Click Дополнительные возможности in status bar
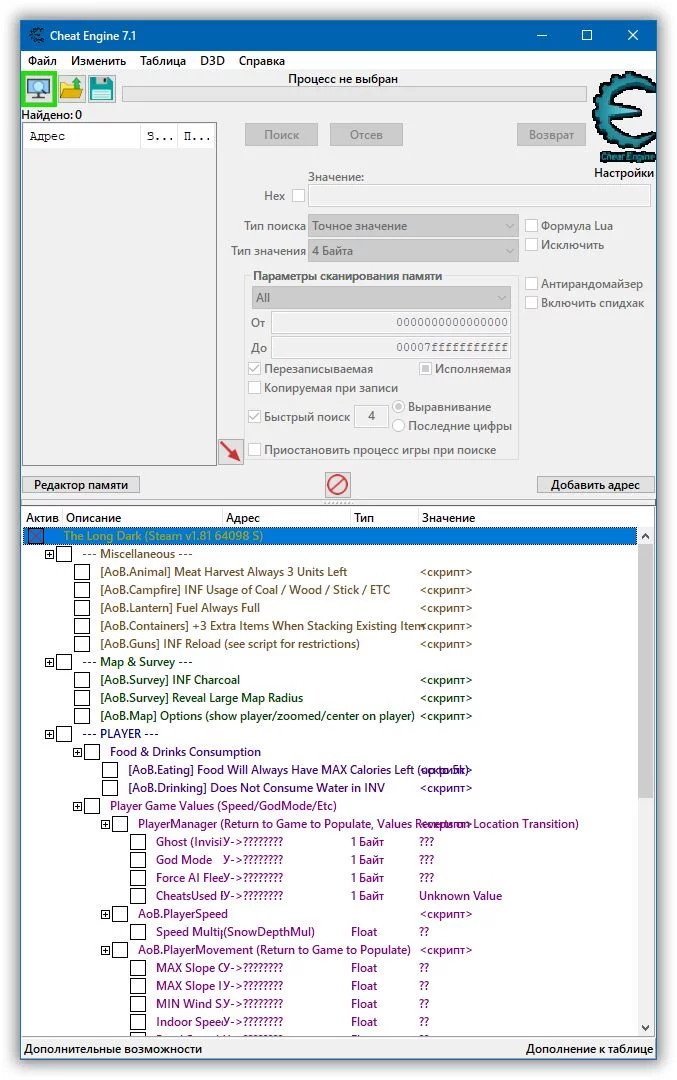The image size is (677, 1080). (x=113, y=1049)
